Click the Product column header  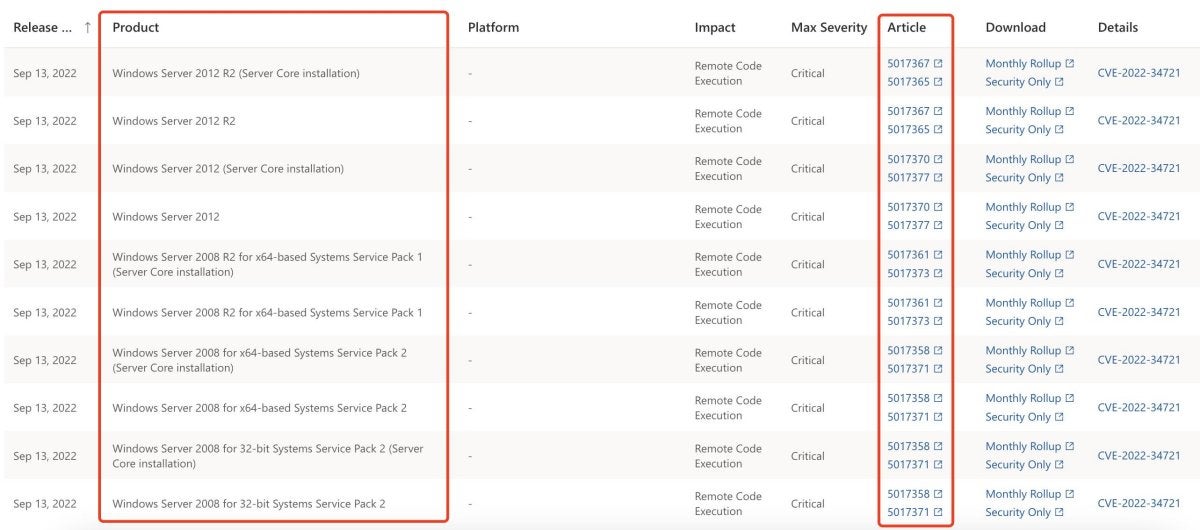tap(136, 28)
